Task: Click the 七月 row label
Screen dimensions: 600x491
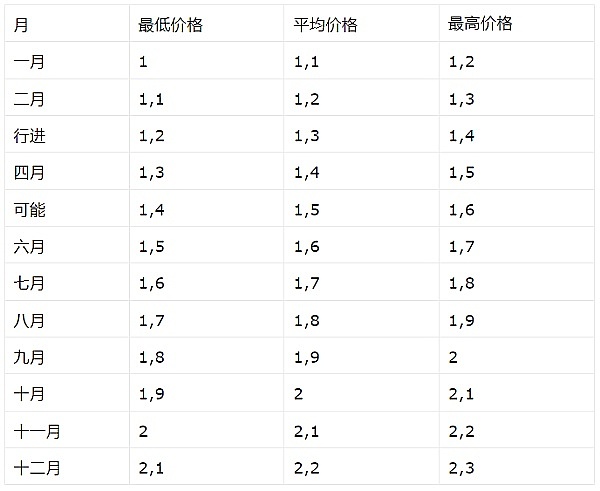Action: click(30, 284)
